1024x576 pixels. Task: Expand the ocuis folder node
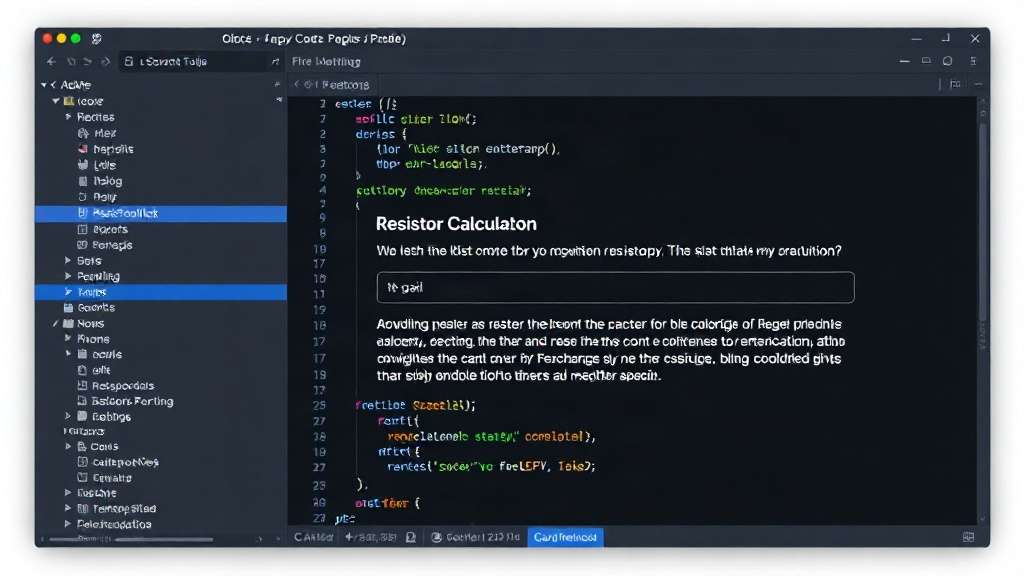(x=68, y=354)
